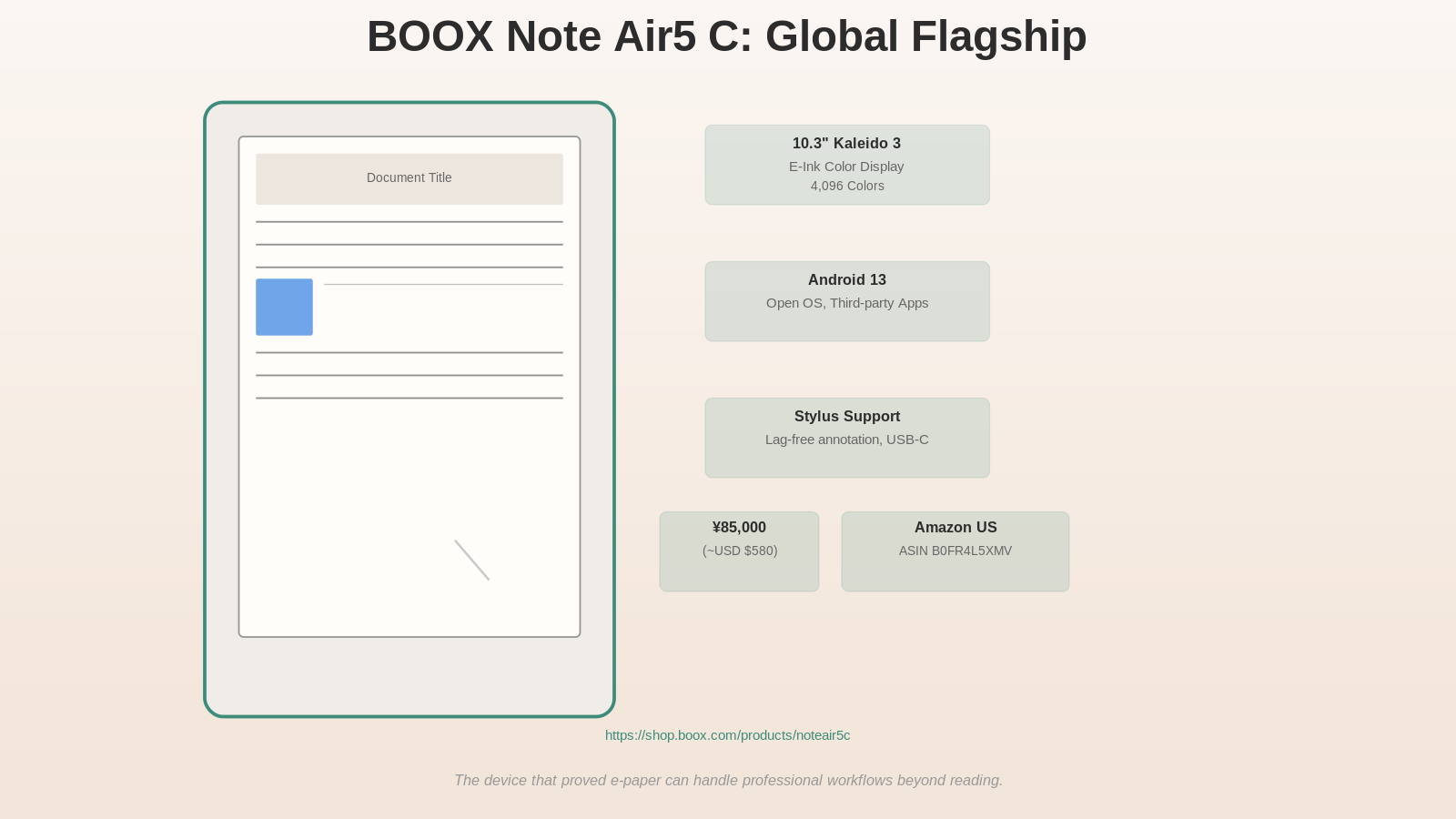
Task: Click the Amazon US ASIN card
Action: click(955, 551)
